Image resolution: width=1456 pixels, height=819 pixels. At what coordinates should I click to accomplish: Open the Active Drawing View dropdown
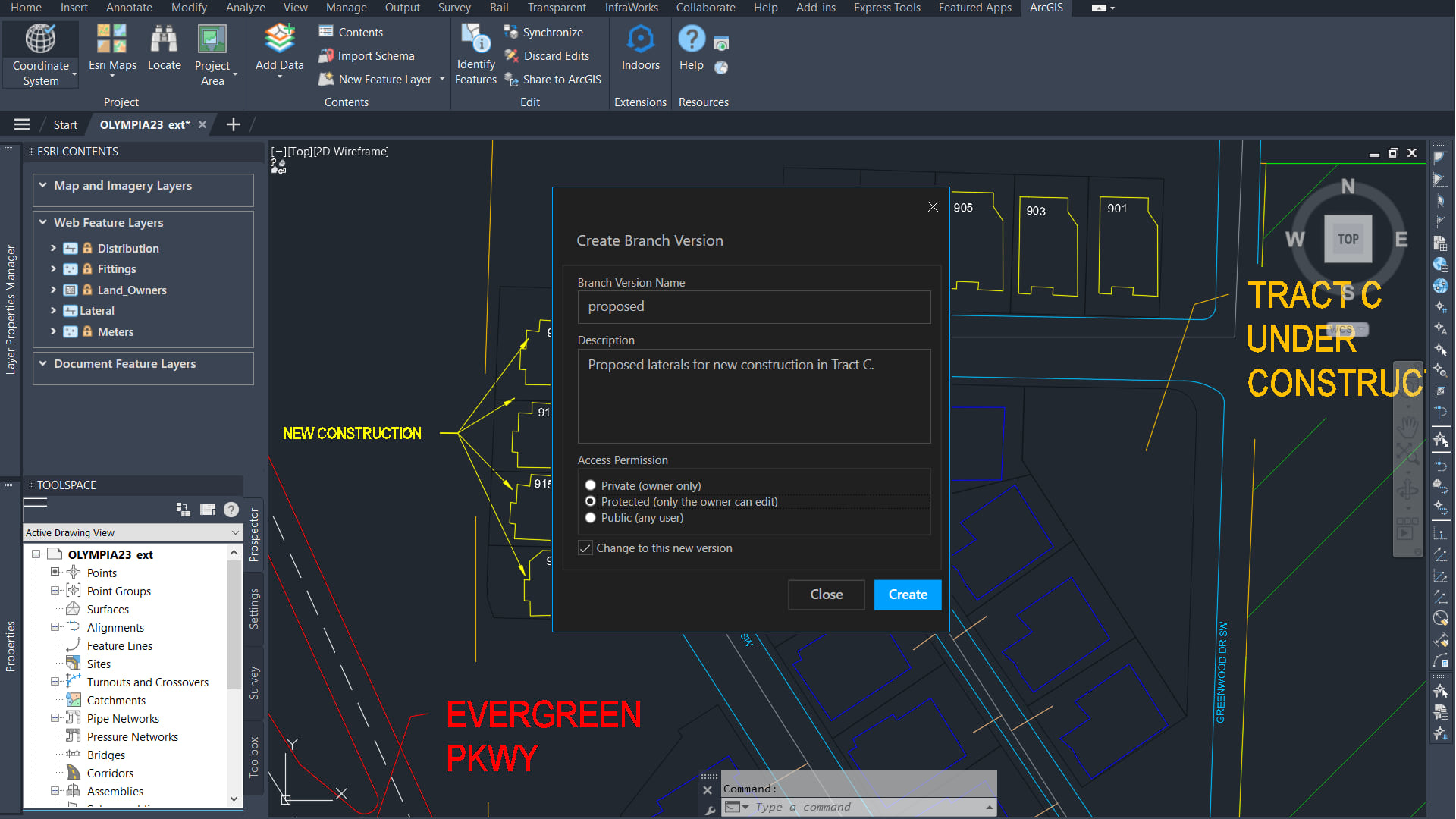point(234,532)
